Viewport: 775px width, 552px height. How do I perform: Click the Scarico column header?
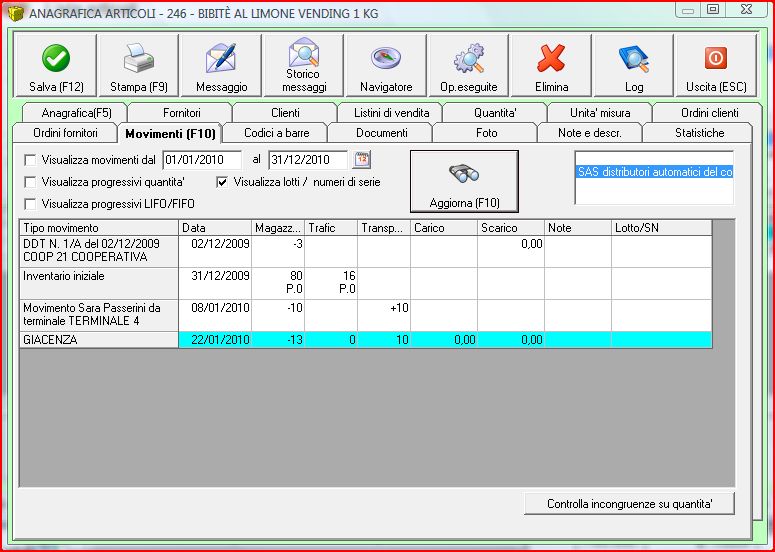(x=511, y=228)
